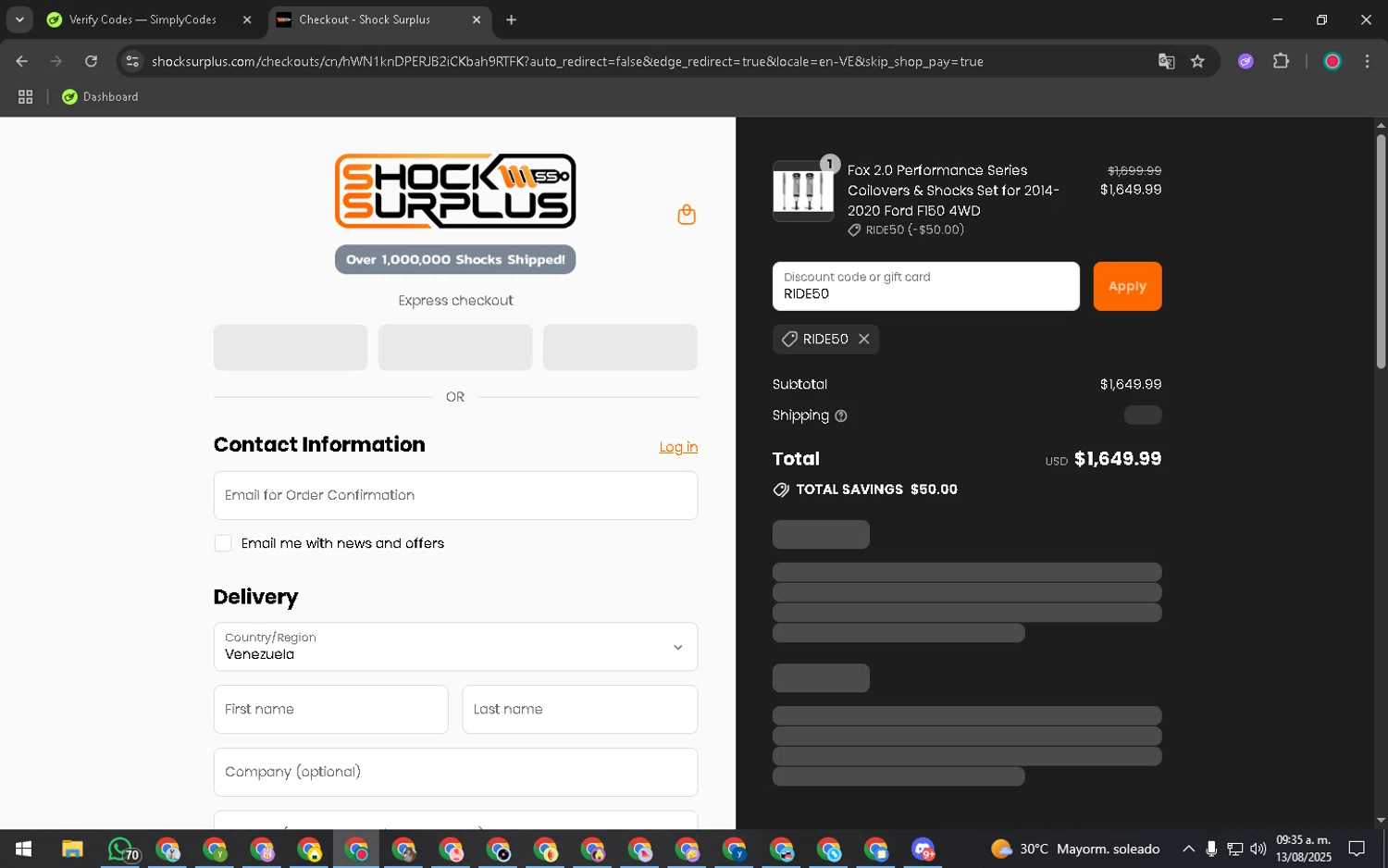Open the bookmarks apps grid icon
Viewport: 1388px width, 868px height.
point(25,96)
